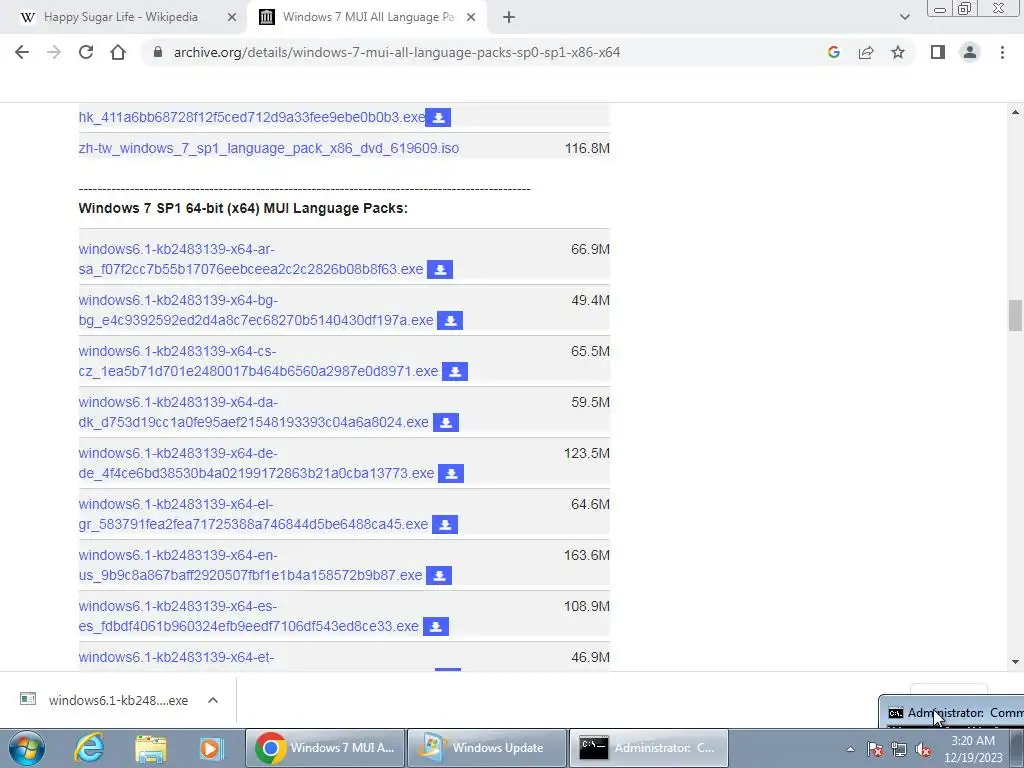Open Windows Explorer from the taskbar
Viewport: 1024px width, 768px height.
pyautogui.click(x=151, y=748)
